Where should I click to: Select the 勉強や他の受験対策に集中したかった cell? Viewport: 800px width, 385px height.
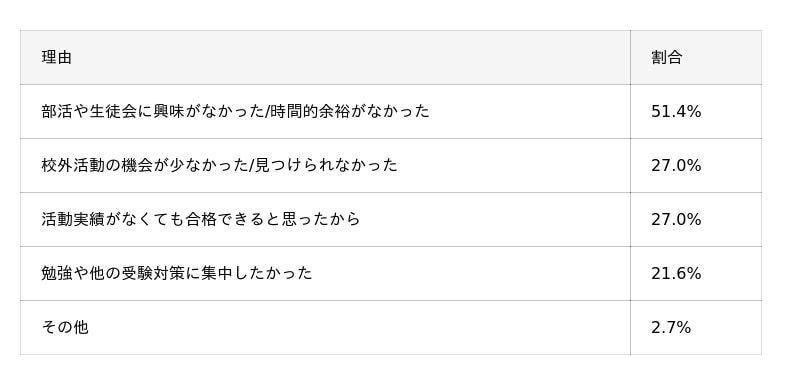(x=325, y=274)
